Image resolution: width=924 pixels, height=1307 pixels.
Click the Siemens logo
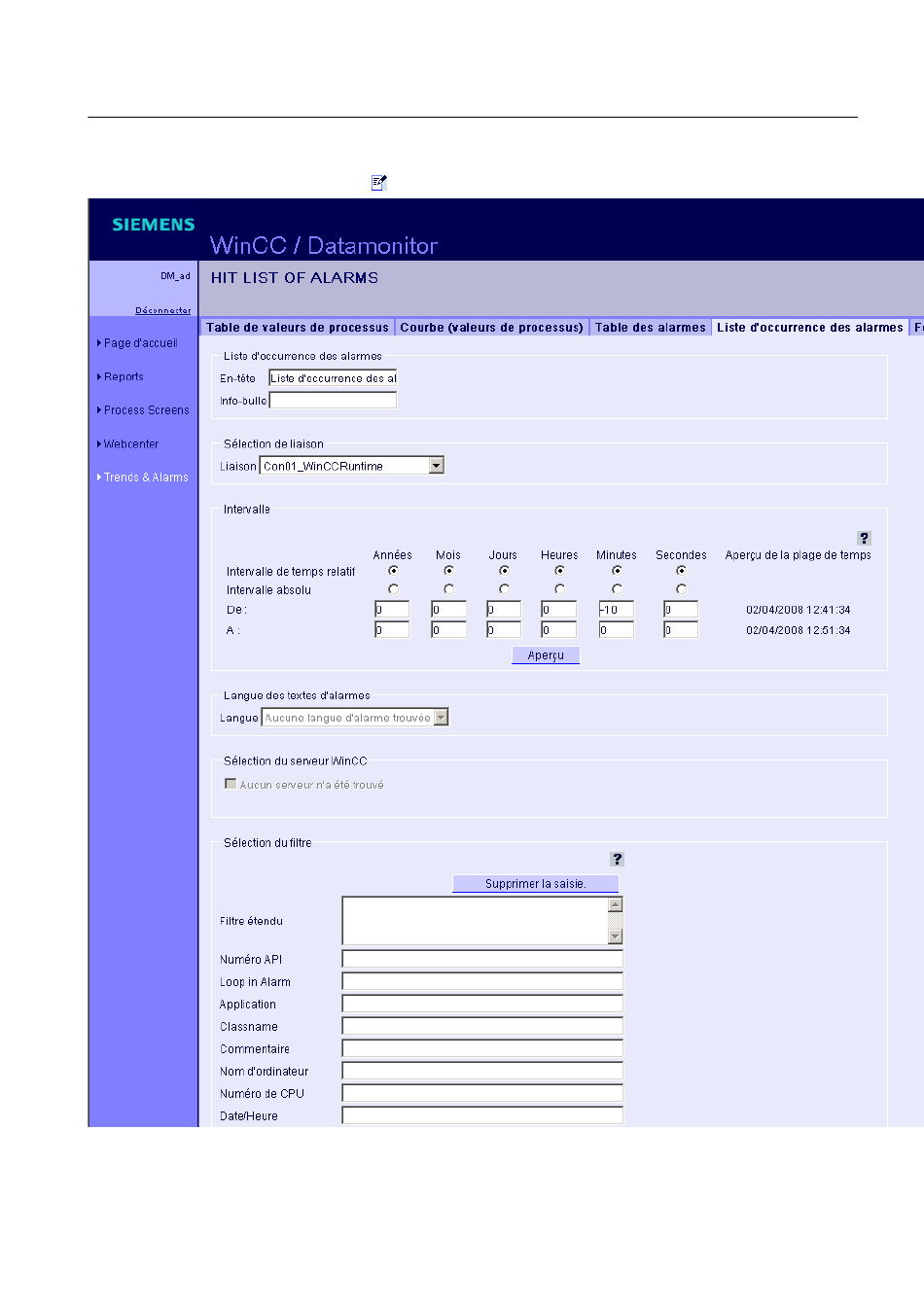[154, 225]
